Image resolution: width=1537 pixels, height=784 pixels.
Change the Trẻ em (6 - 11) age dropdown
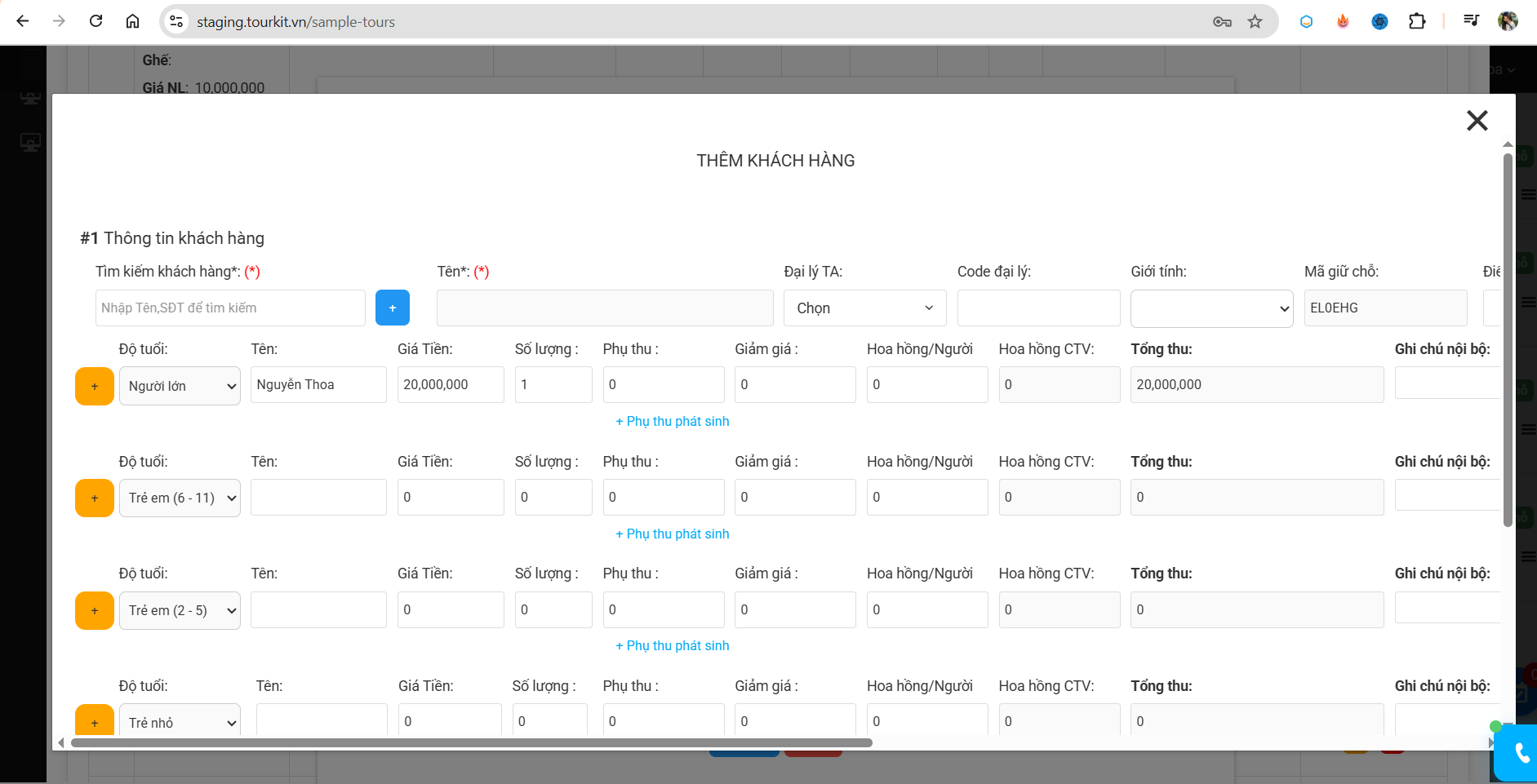point(180,498)
